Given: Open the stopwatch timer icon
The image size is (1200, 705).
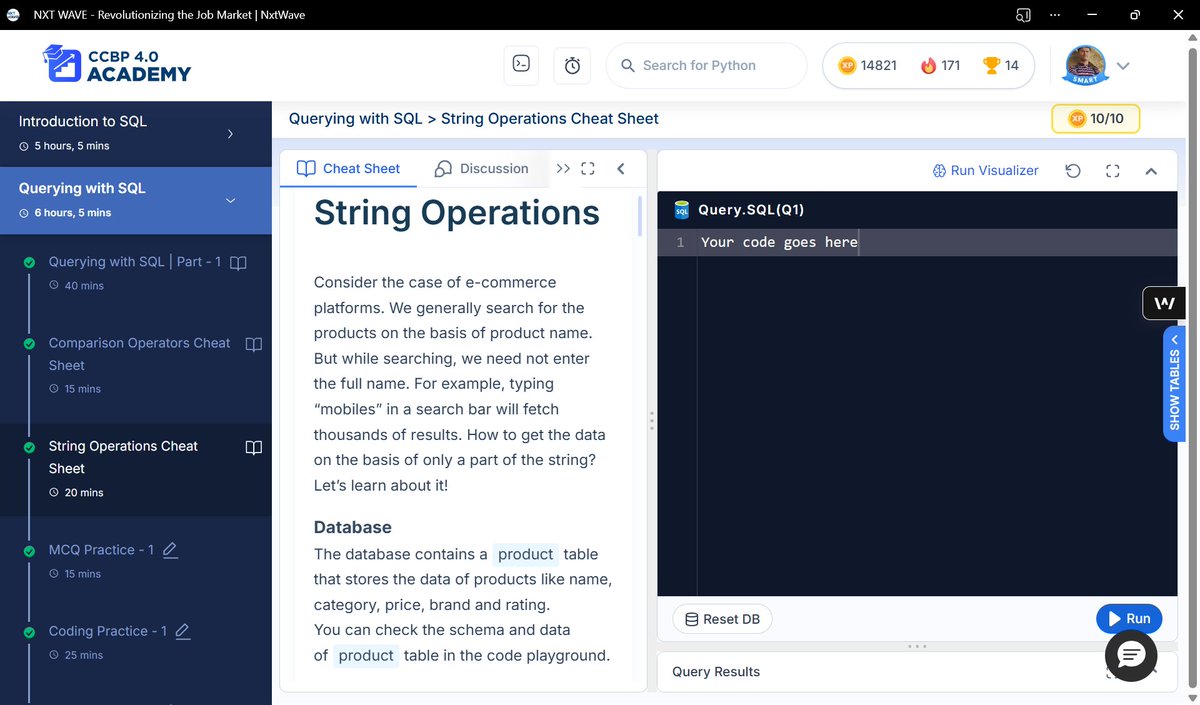Looking at the screenshot, I should (x=572, y=65).
